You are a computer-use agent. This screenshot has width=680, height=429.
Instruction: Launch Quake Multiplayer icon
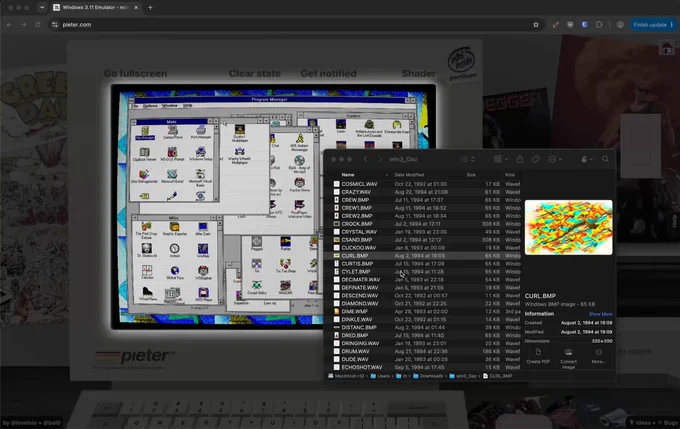(239, 134)
